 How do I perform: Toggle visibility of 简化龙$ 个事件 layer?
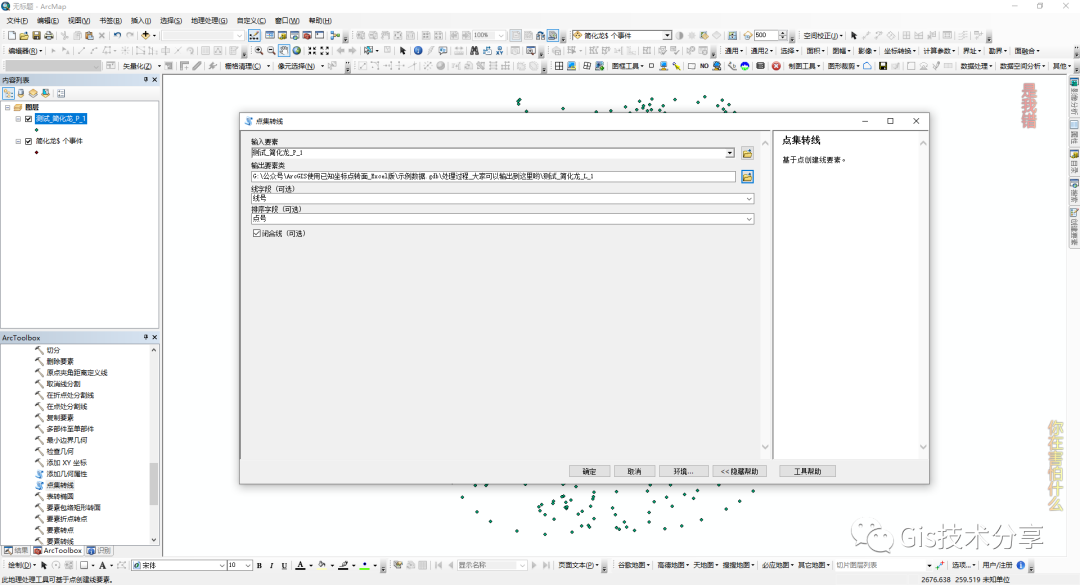[28, 141]
